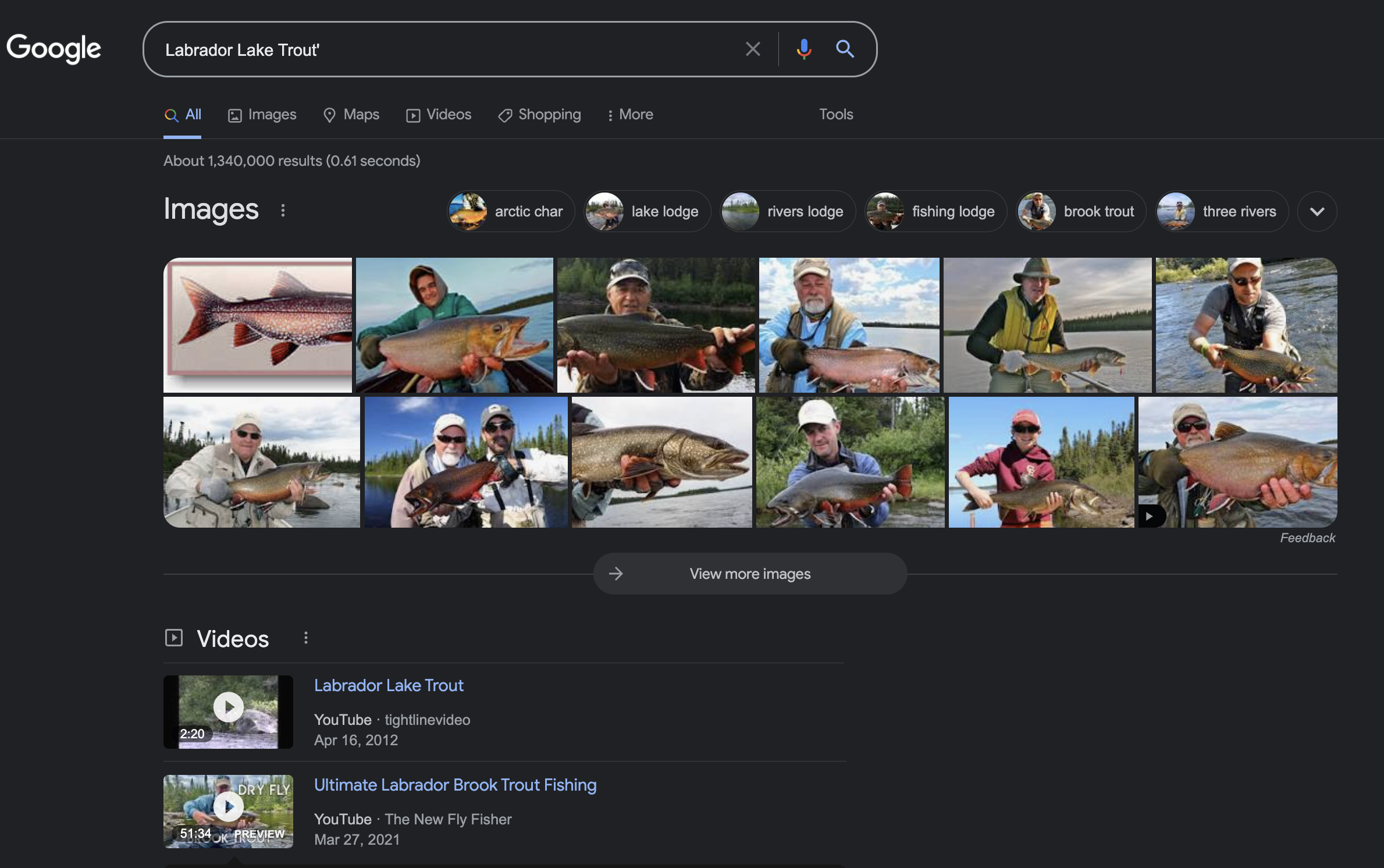Clear the search box with the X icon
This screenshot has height=868, width=1384.
(x=752, y=49)
